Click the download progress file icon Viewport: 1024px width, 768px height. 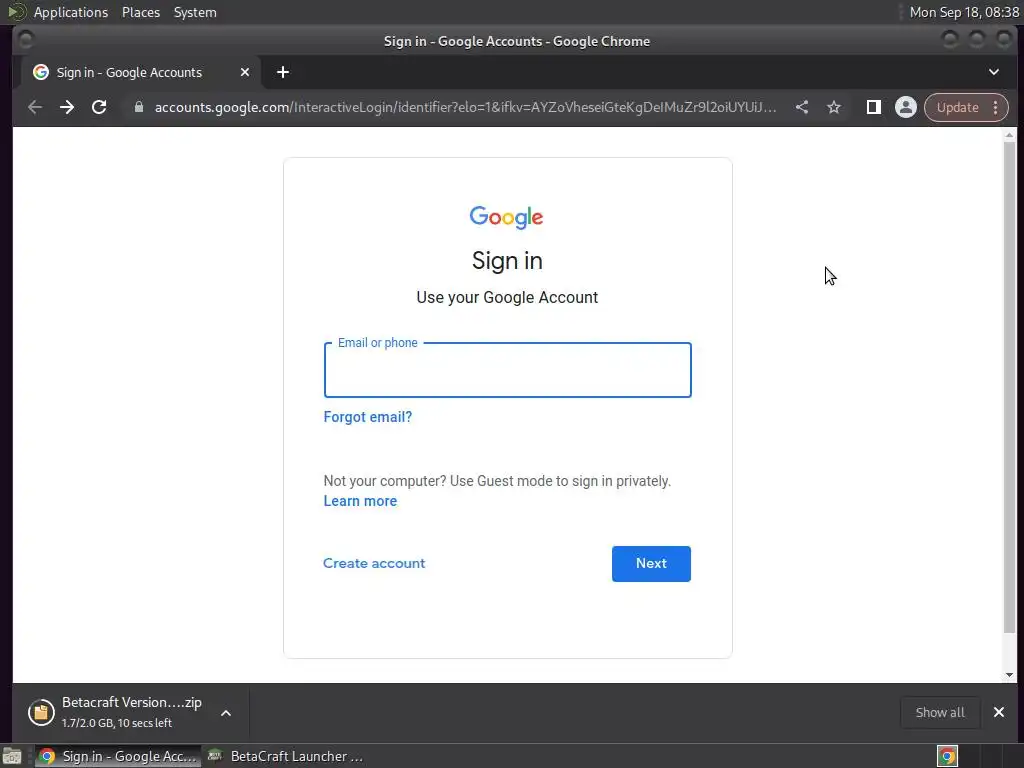(40, 712)
